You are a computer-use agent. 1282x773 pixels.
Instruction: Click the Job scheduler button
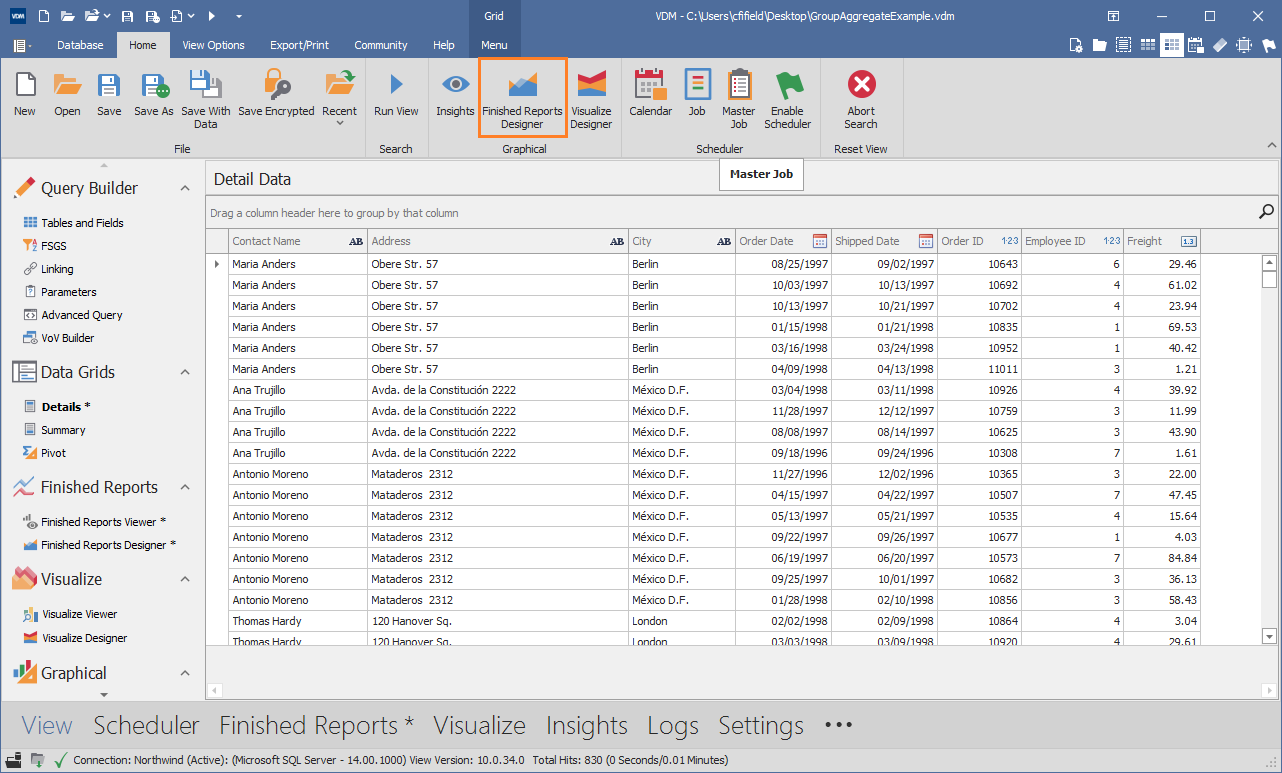pyautogui.click(x=697, y=95)
